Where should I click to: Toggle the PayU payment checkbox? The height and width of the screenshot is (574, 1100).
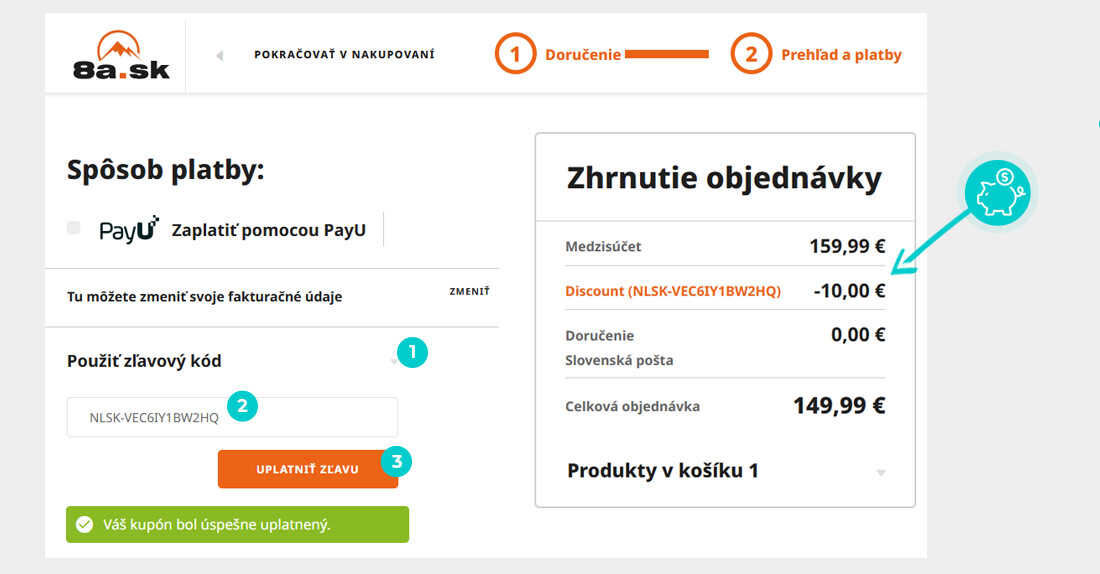74,227
